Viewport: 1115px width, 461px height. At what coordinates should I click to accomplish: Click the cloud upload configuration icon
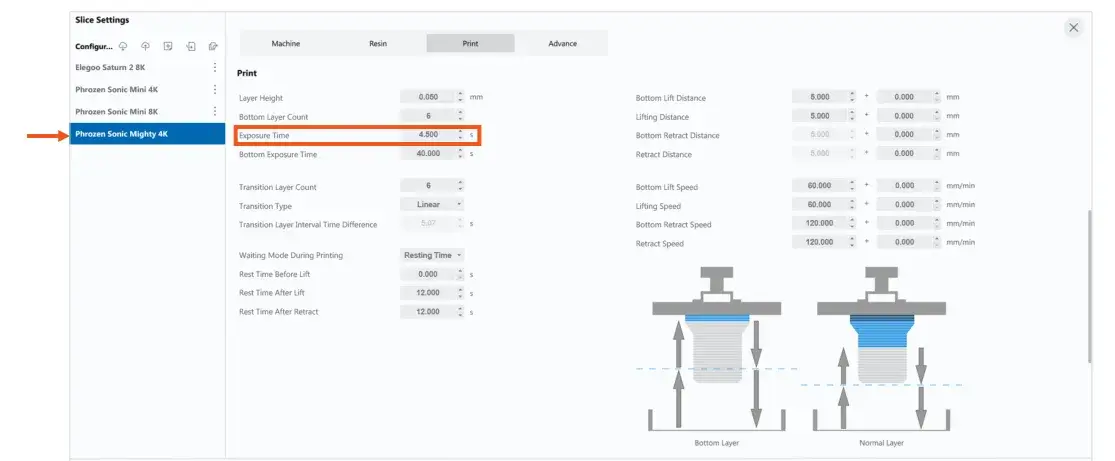pyautogui.click(x=145, y=46)
